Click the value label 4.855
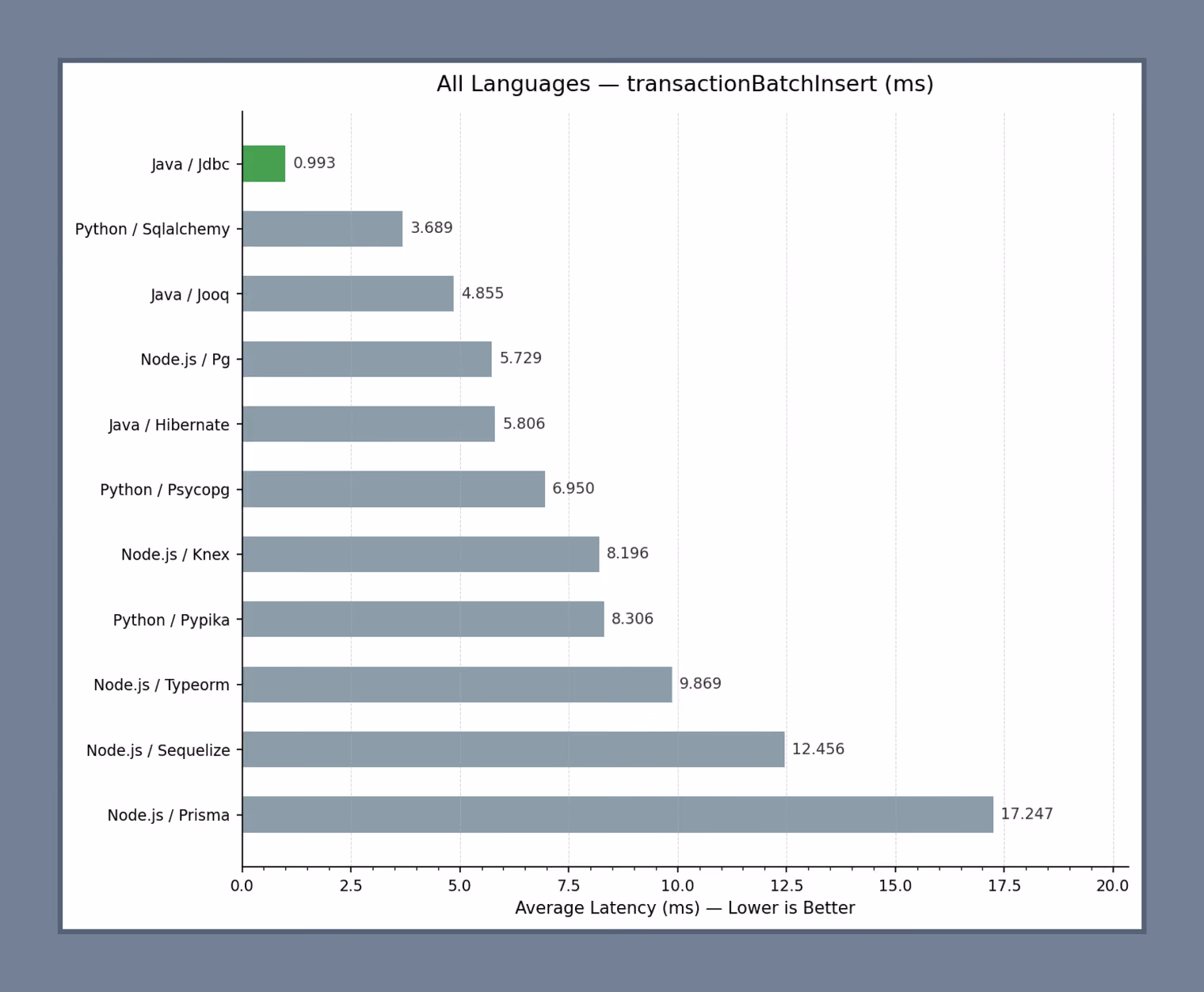 tap(482, 293)
